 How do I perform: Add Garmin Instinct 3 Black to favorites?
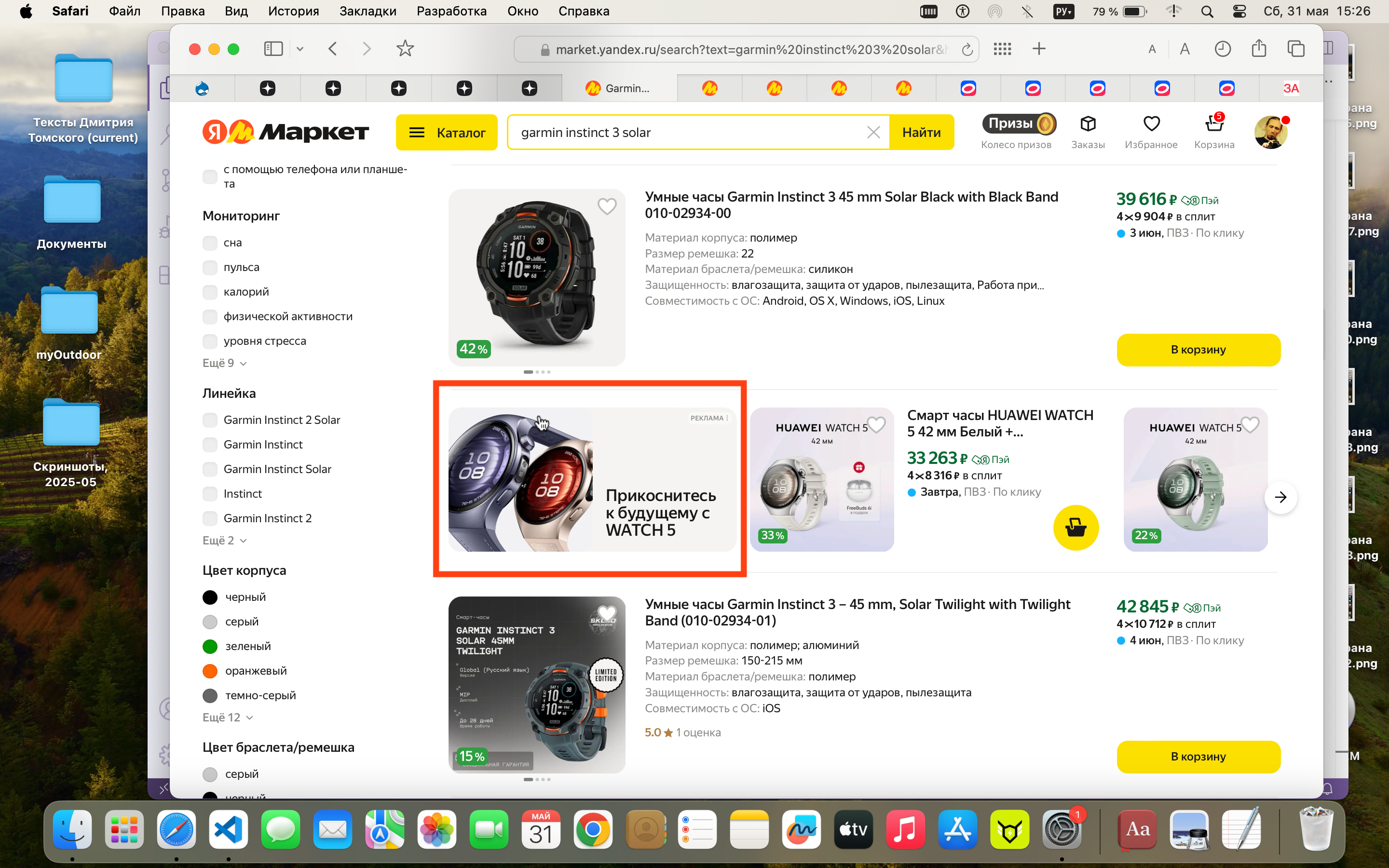(607, 206)
